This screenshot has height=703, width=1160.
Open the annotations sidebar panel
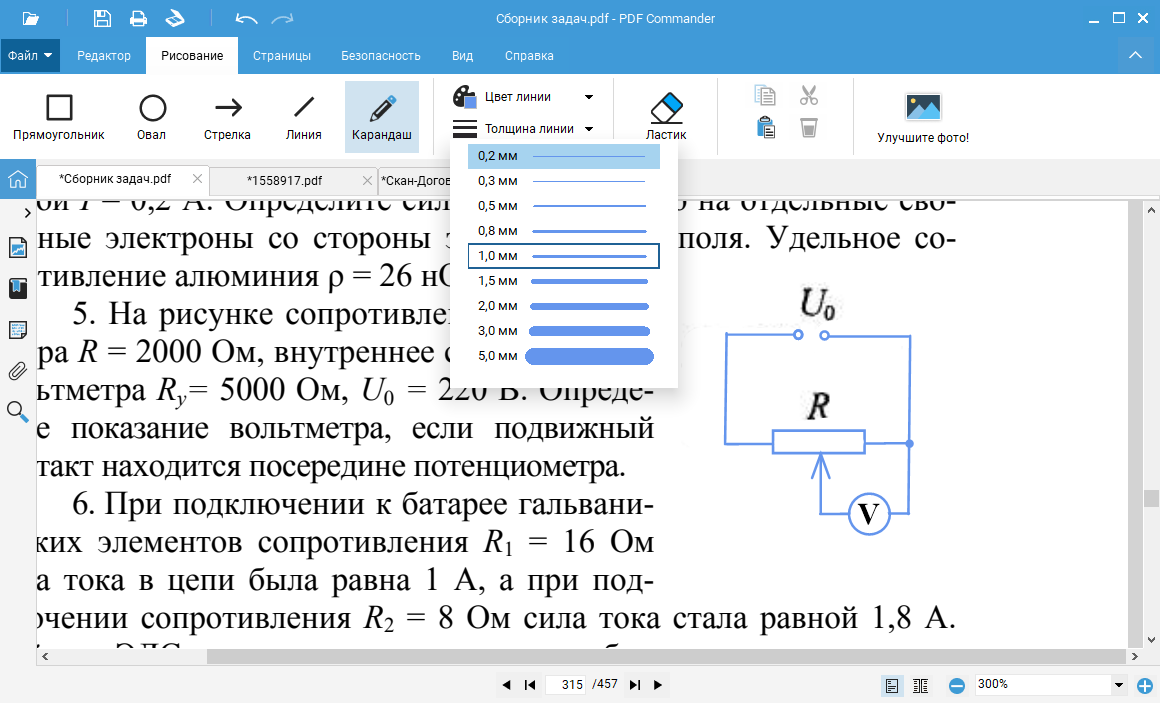18,330
